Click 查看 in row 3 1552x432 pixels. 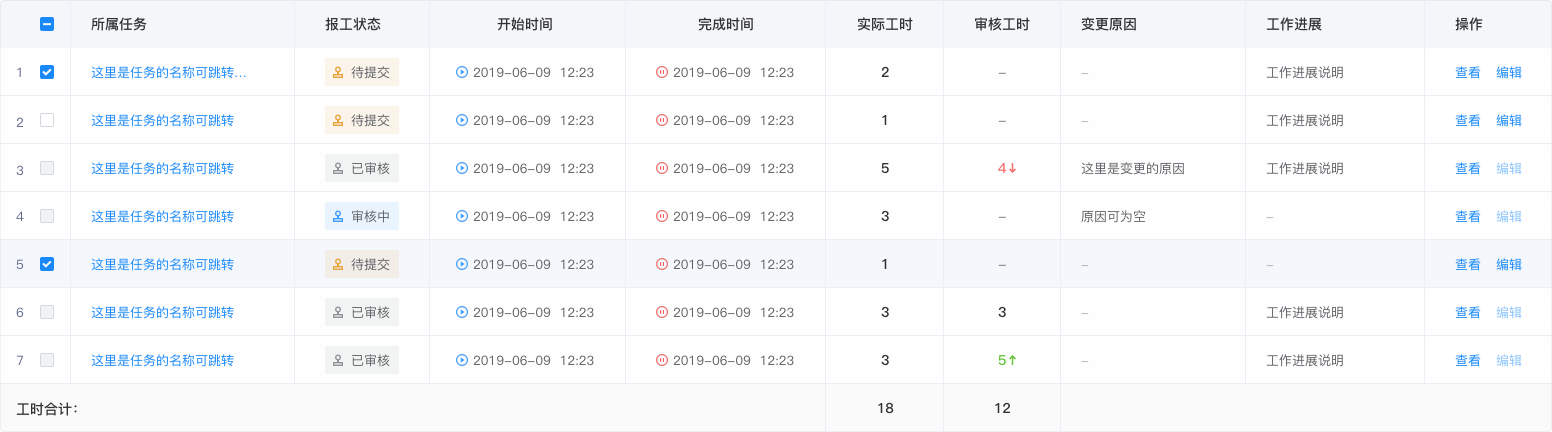[1467, 168]
